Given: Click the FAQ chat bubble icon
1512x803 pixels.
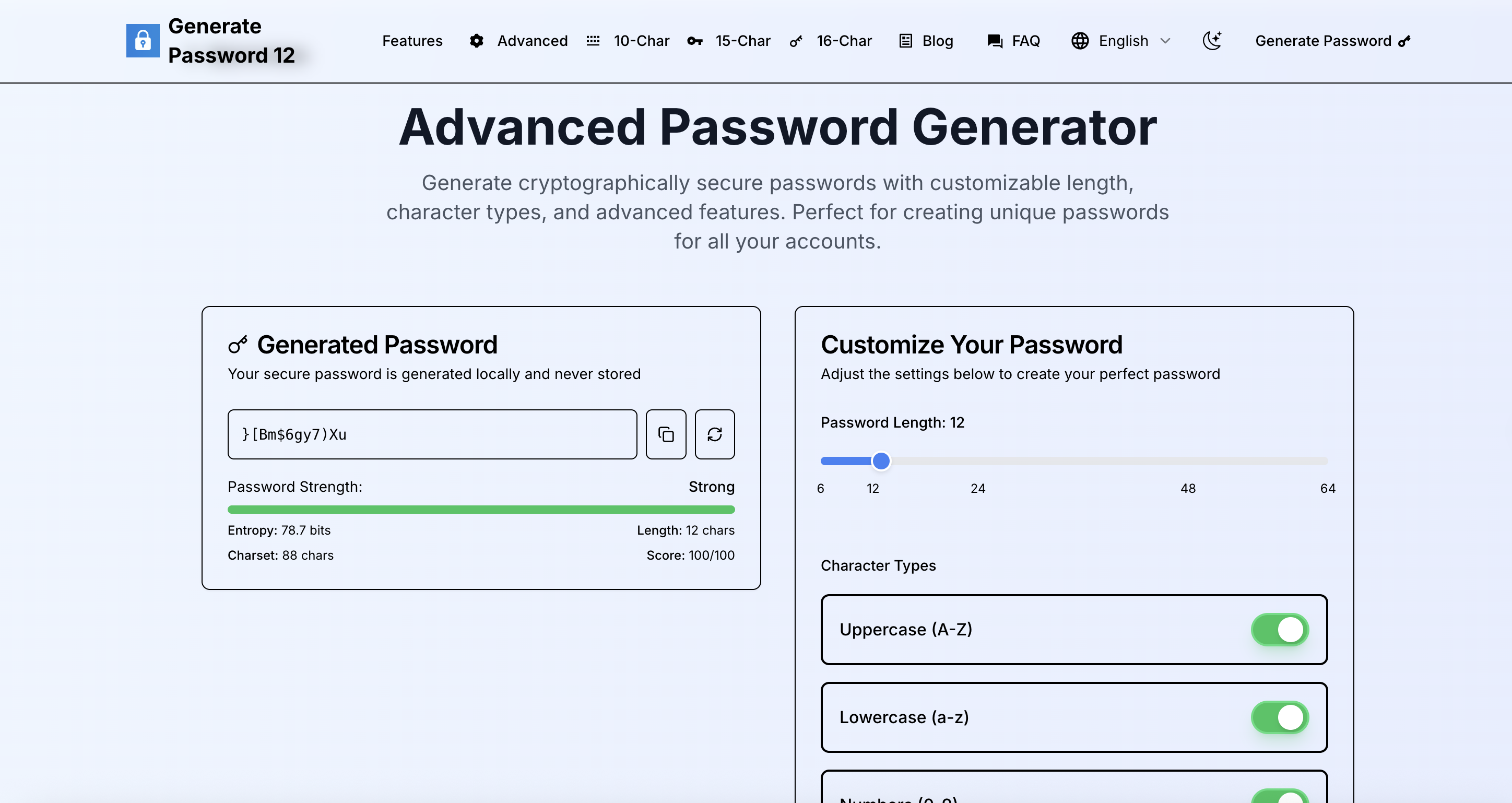Looking at the screenshot, I should (995, 41).
